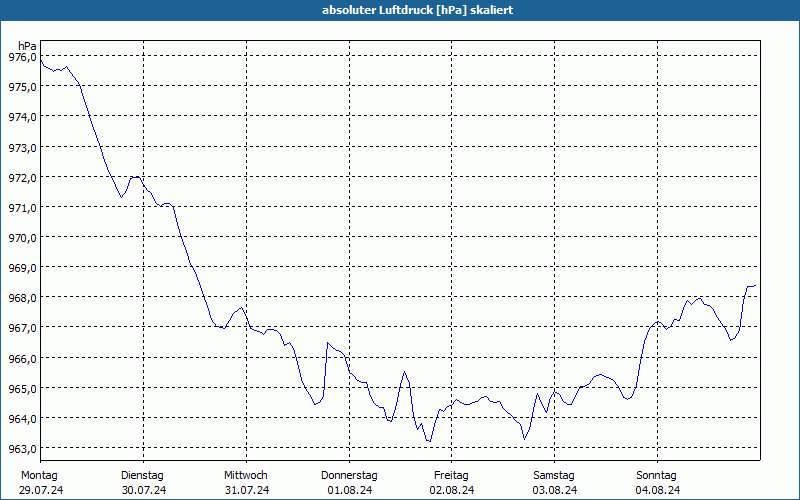Screen dimensions: 800x500
Task: Select the Sonntag day label
Action: [656, 476]
